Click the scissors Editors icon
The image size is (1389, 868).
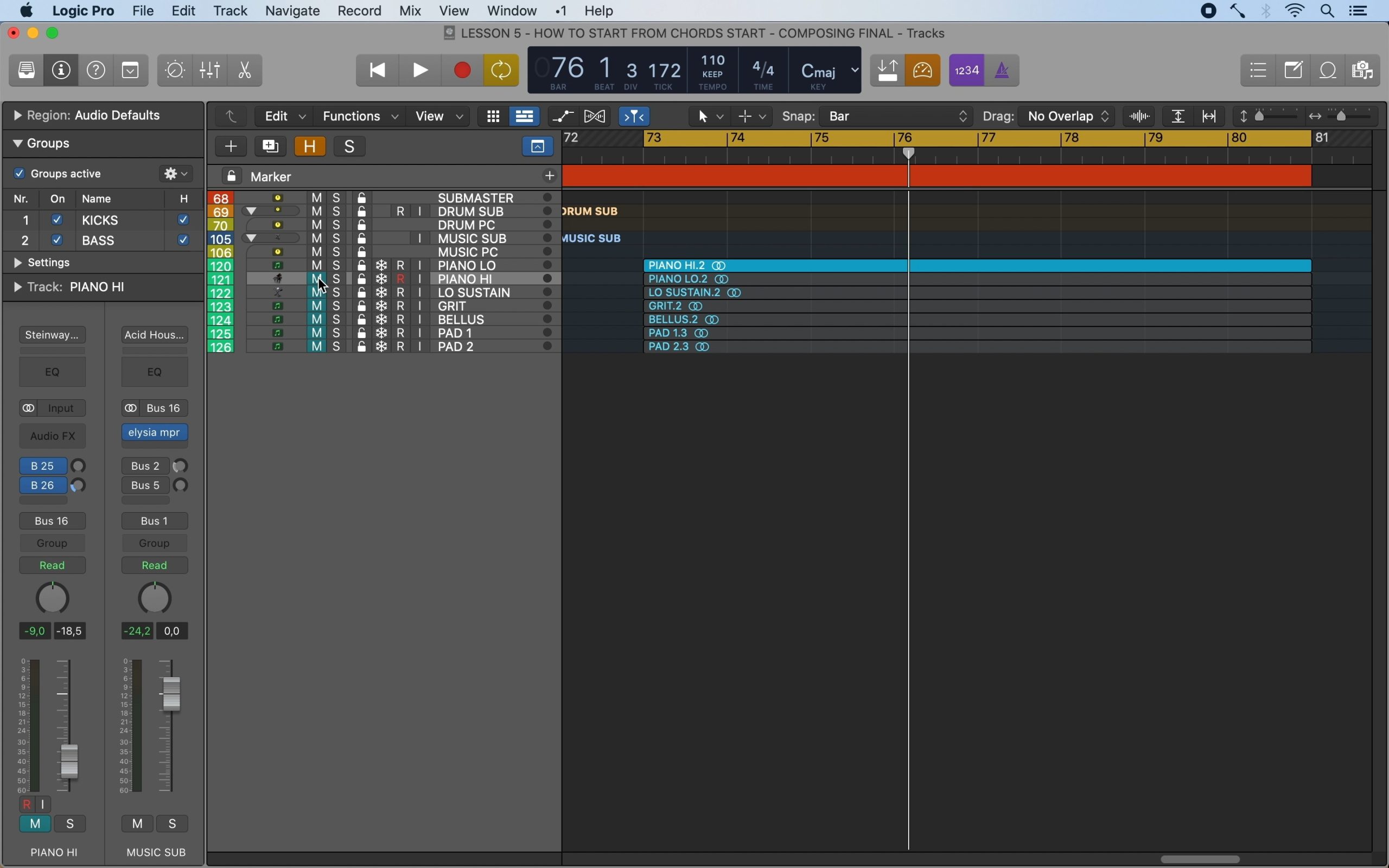(x=245, y=71)
